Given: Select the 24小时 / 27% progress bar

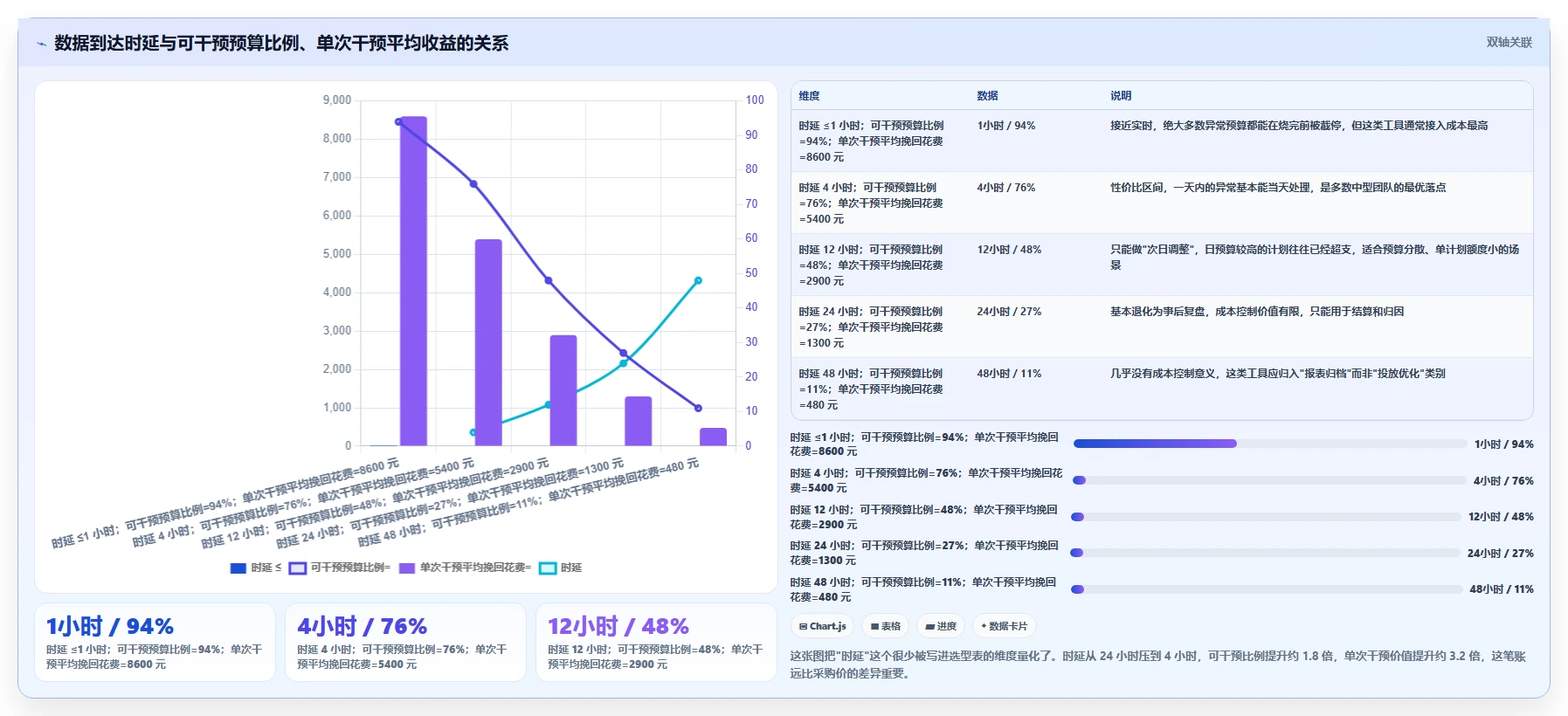Looking at the screenshot, I should pos(1265,553).
